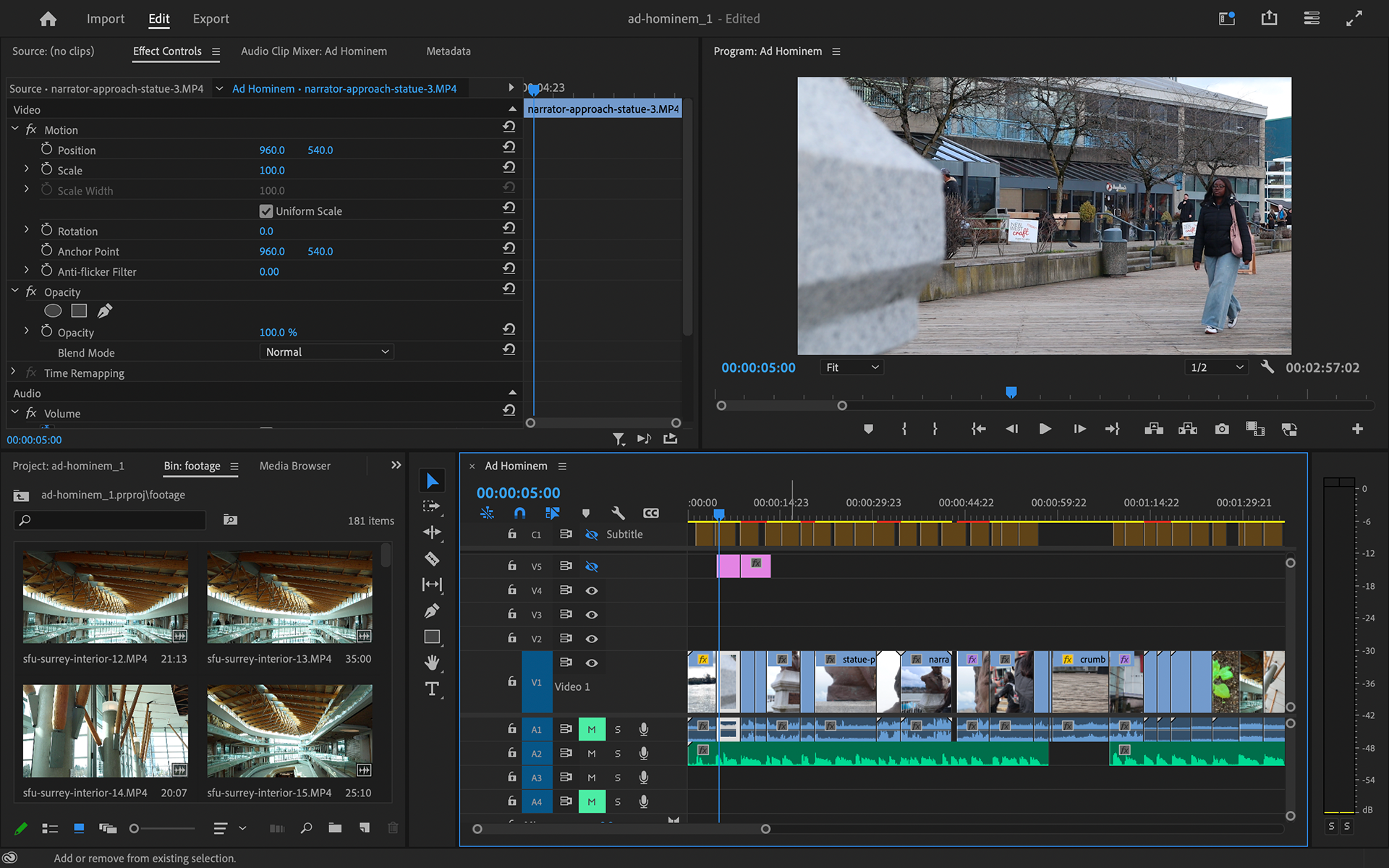Image resolution: width=1389 pixels, height=868 pixels.
Task: Hide track V2 output
Action: coord(592,639)
